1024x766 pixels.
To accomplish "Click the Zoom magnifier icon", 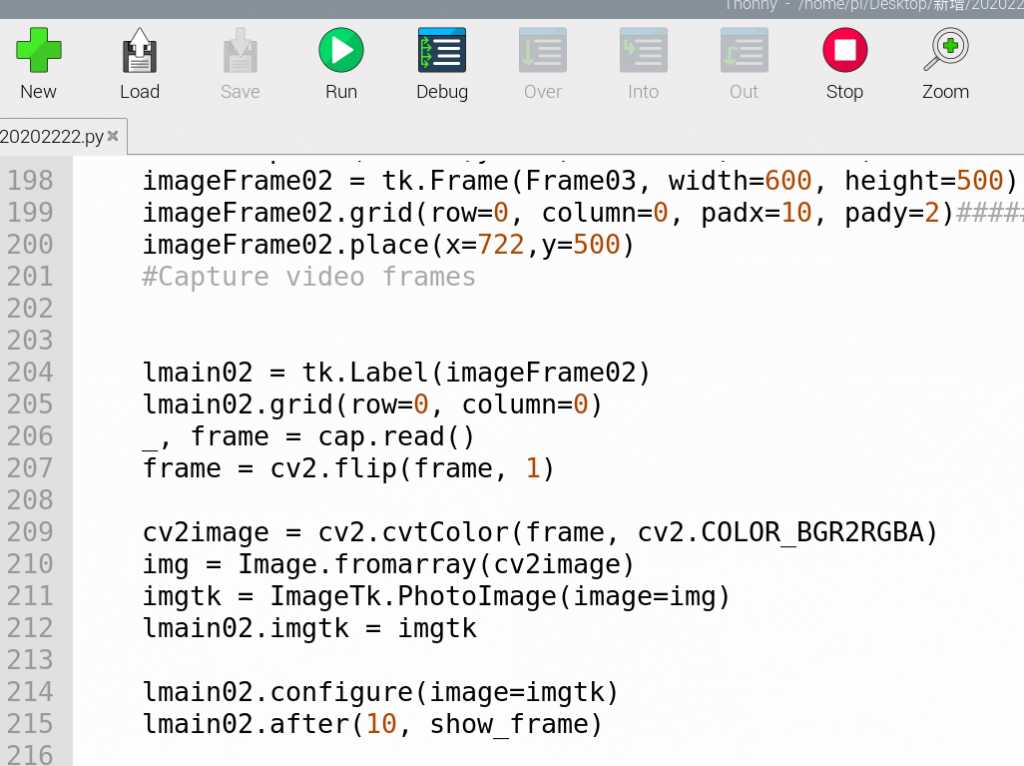I will (x=946, y=50).
